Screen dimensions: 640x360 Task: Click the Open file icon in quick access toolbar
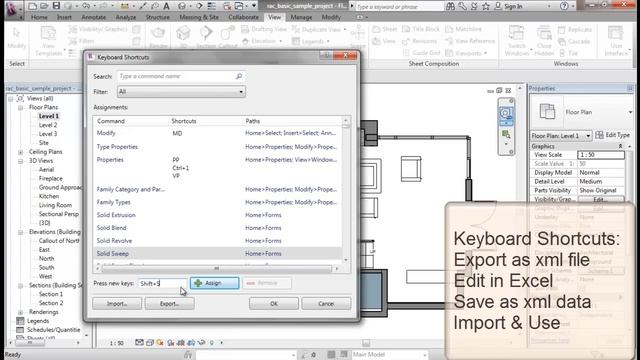pos(44,6)
